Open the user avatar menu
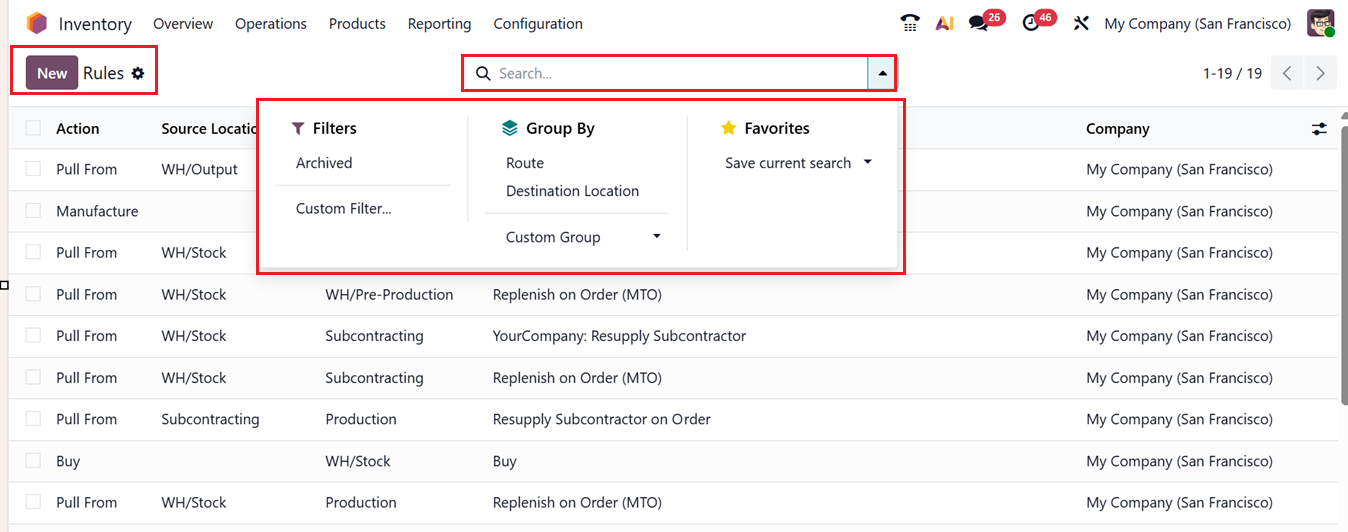Viewport: 1348px width, 532px height. click(1320, 23)
